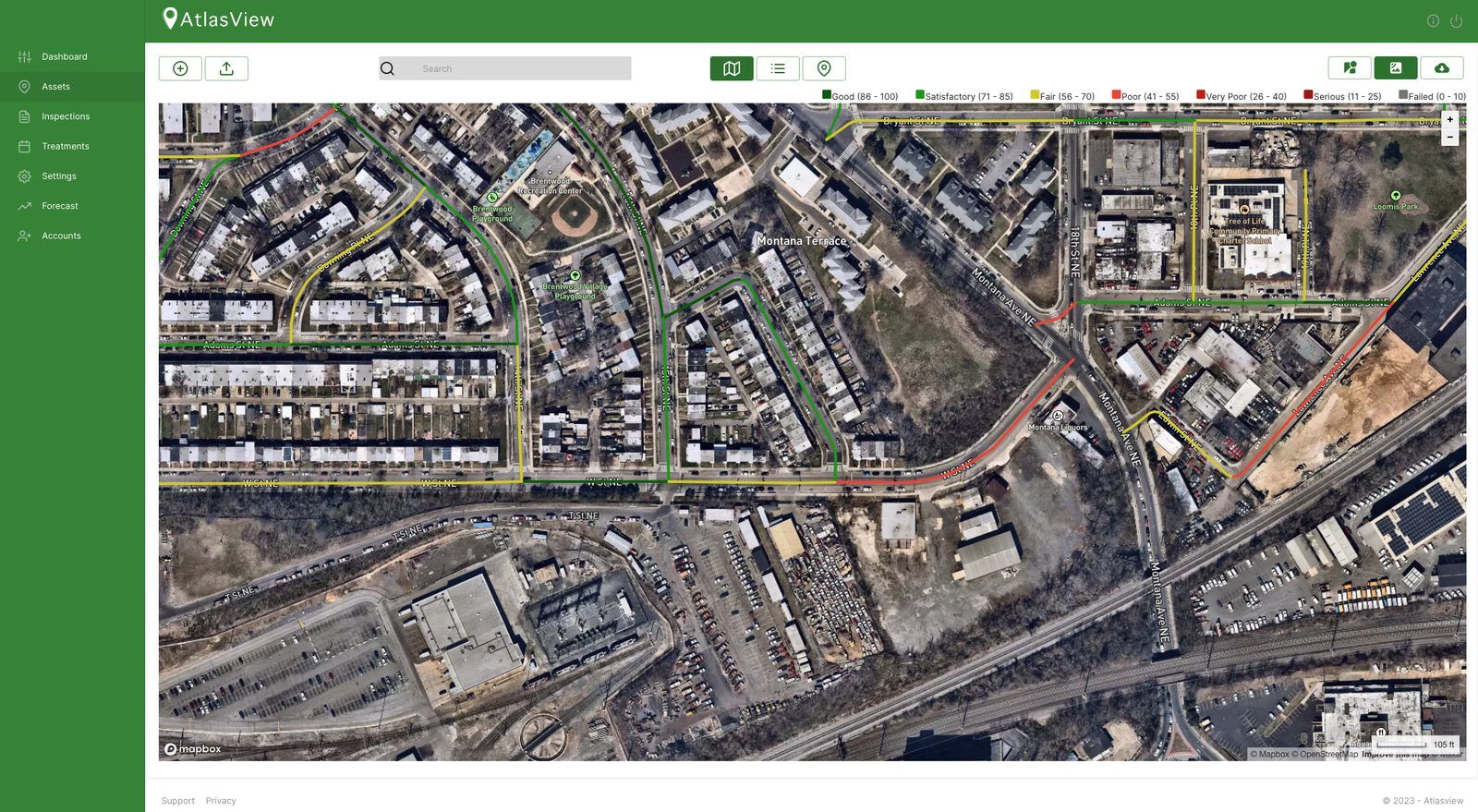Viewport: 1478px width, 812px height.
Task: Click the Brentwood Recreation Center label
Action: pos(551,187)
